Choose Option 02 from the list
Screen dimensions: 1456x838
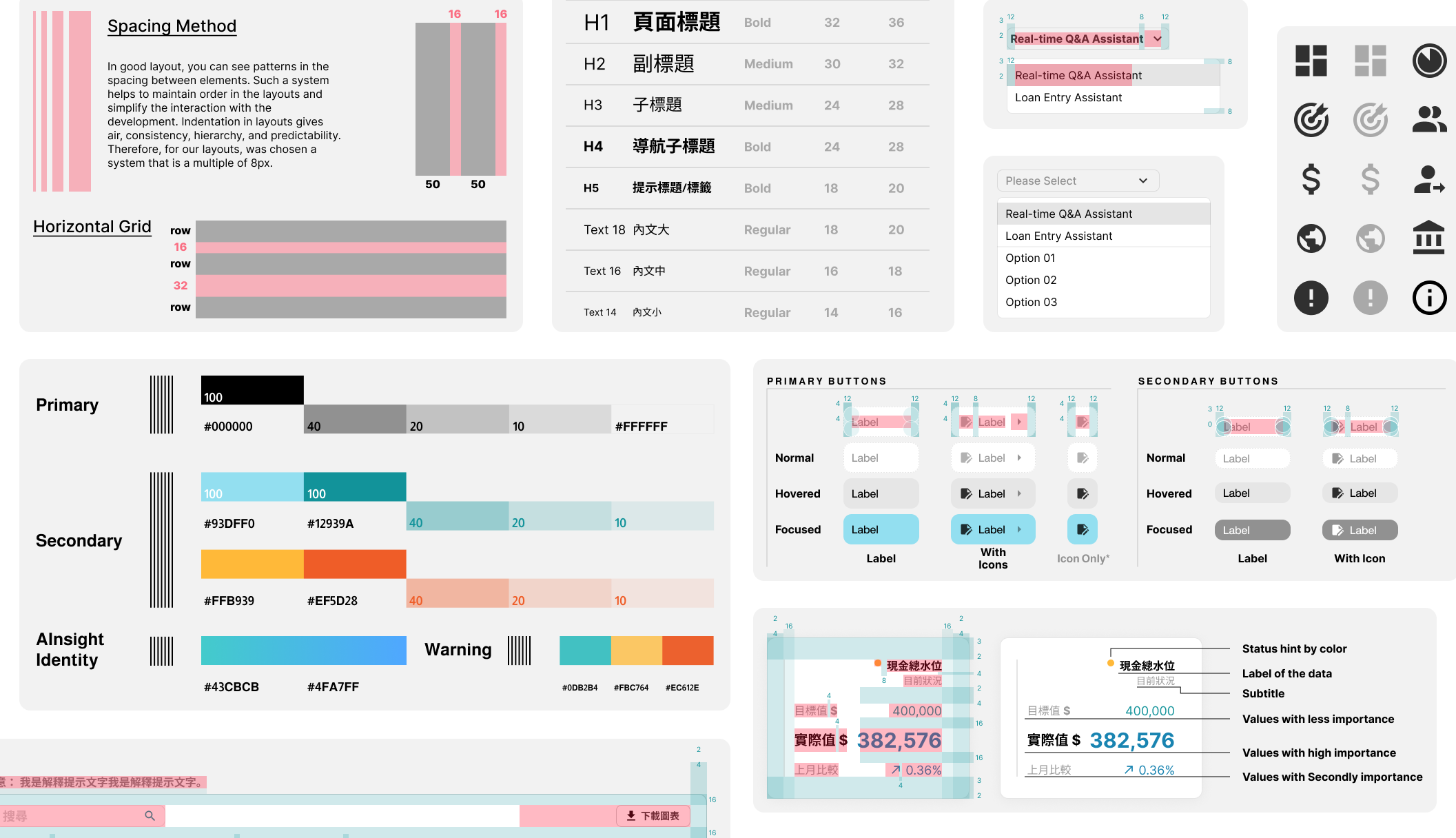tap(1103, 280)
